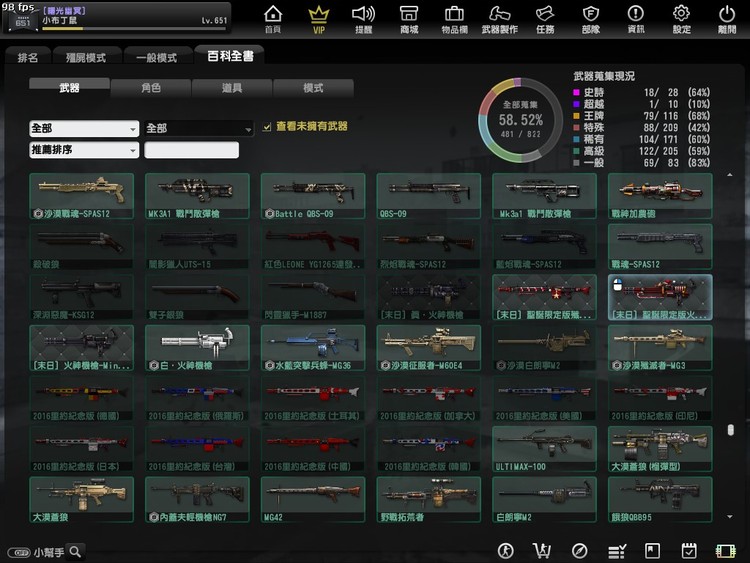Select 深淵惡魔-KSG12 weapon card

tap(81, 297)
